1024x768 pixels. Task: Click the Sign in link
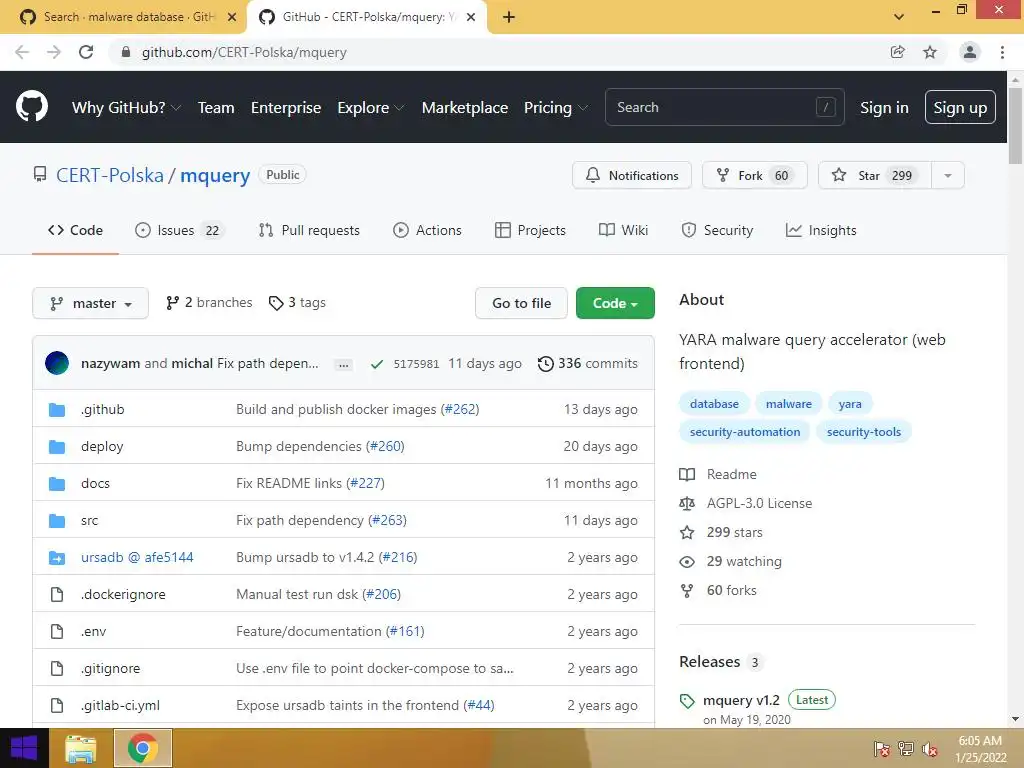[884, 108]
